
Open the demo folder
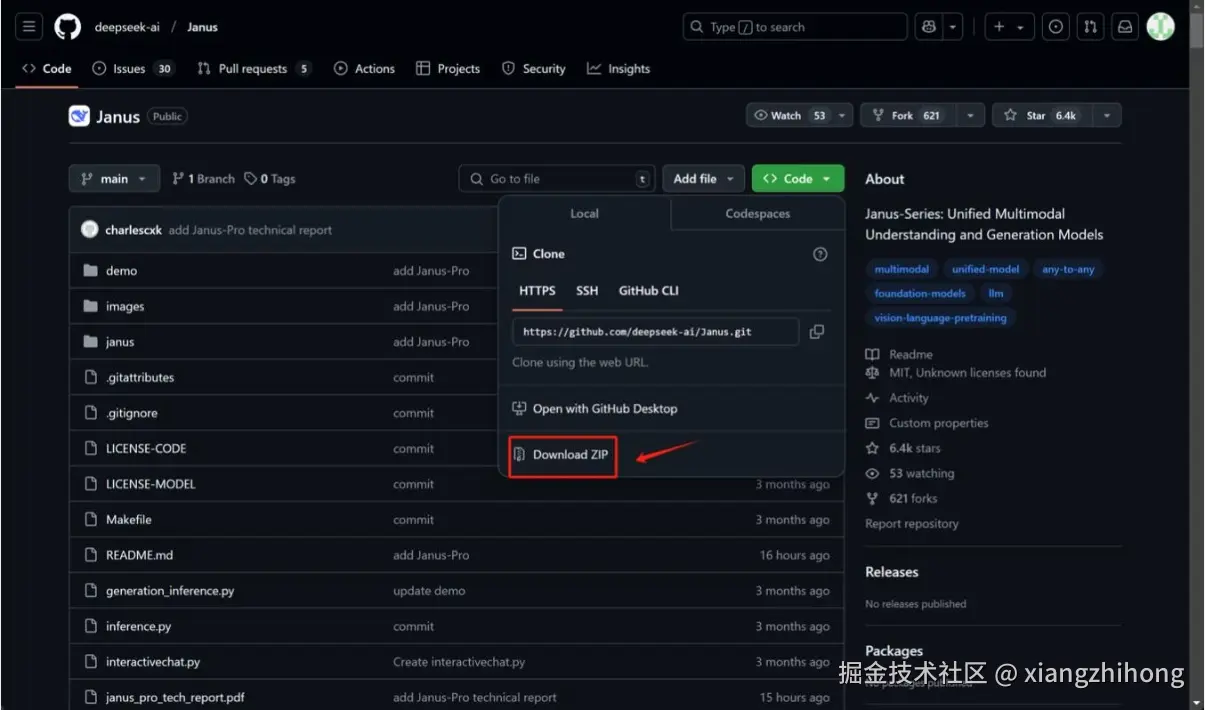(121, 271)
